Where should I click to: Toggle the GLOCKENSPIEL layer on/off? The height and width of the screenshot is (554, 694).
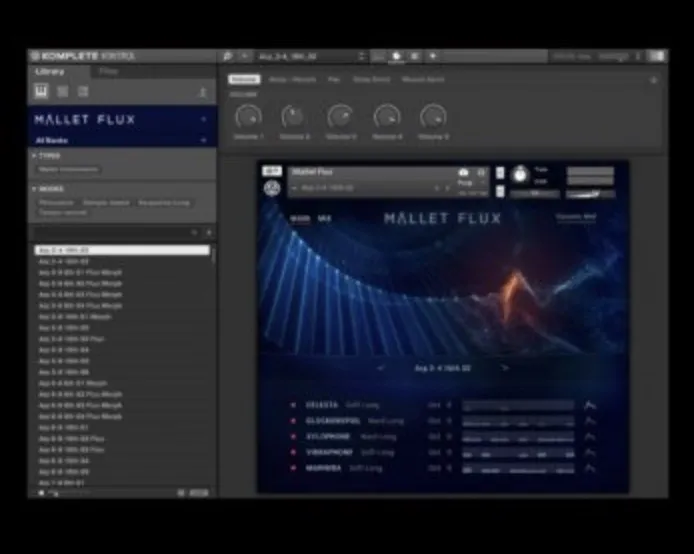pyautogui.click(x=293, y=421)
